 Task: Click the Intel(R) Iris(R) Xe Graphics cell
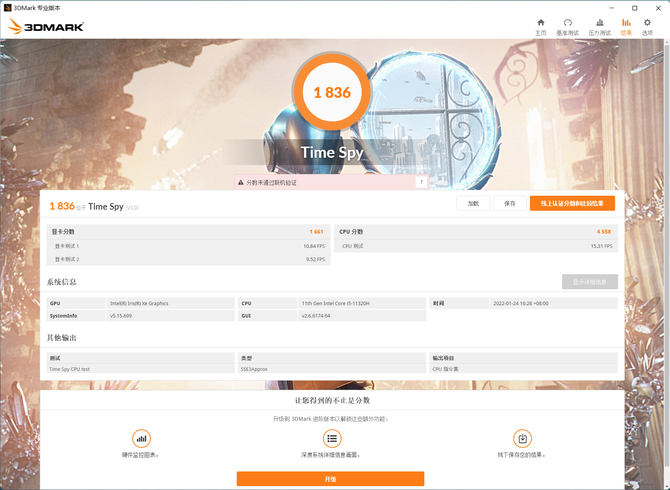170,303
